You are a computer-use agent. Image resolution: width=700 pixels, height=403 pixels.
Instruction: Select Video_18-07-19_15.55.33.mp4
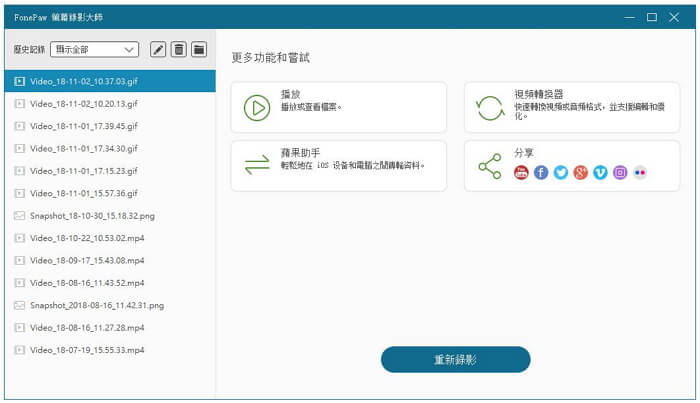[110, 350]
